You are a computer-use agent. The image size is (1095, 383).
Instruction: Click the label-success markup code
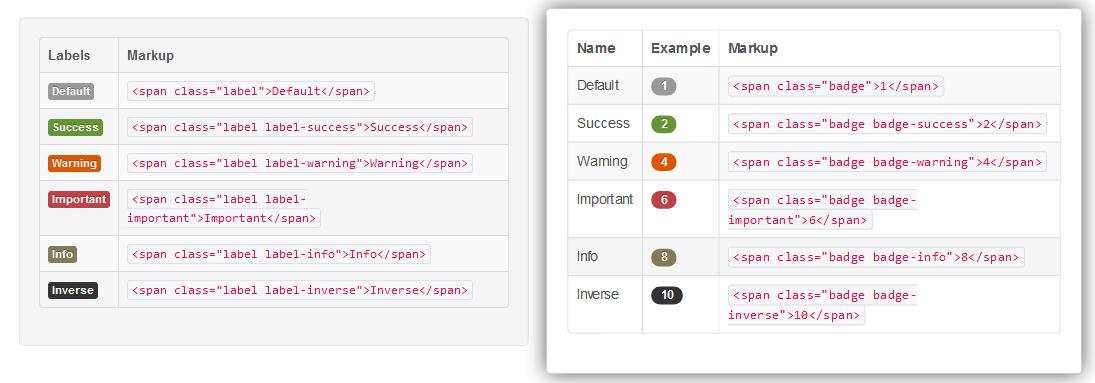tap(300, 127)
